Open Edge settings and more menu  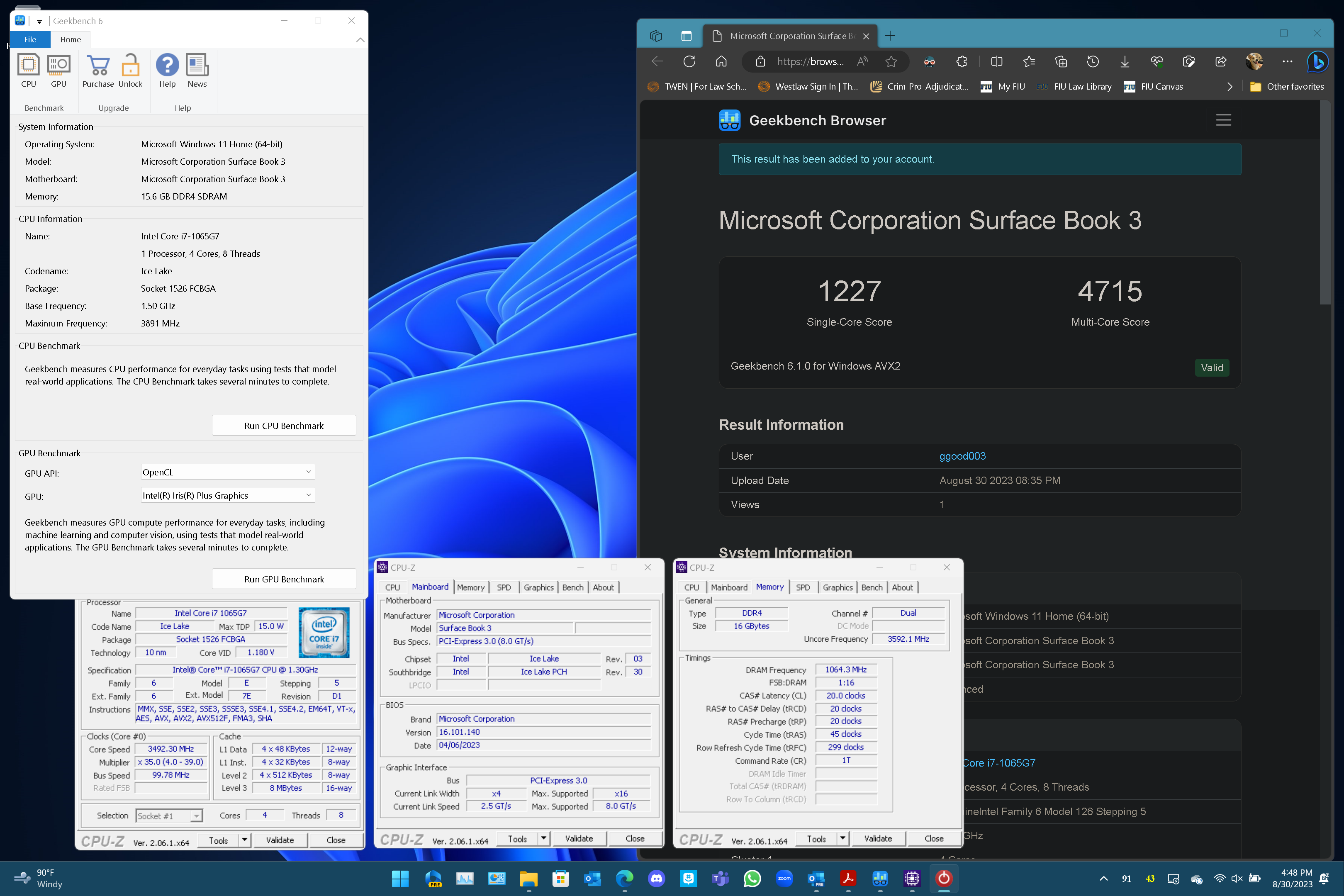click(1287, 62)
